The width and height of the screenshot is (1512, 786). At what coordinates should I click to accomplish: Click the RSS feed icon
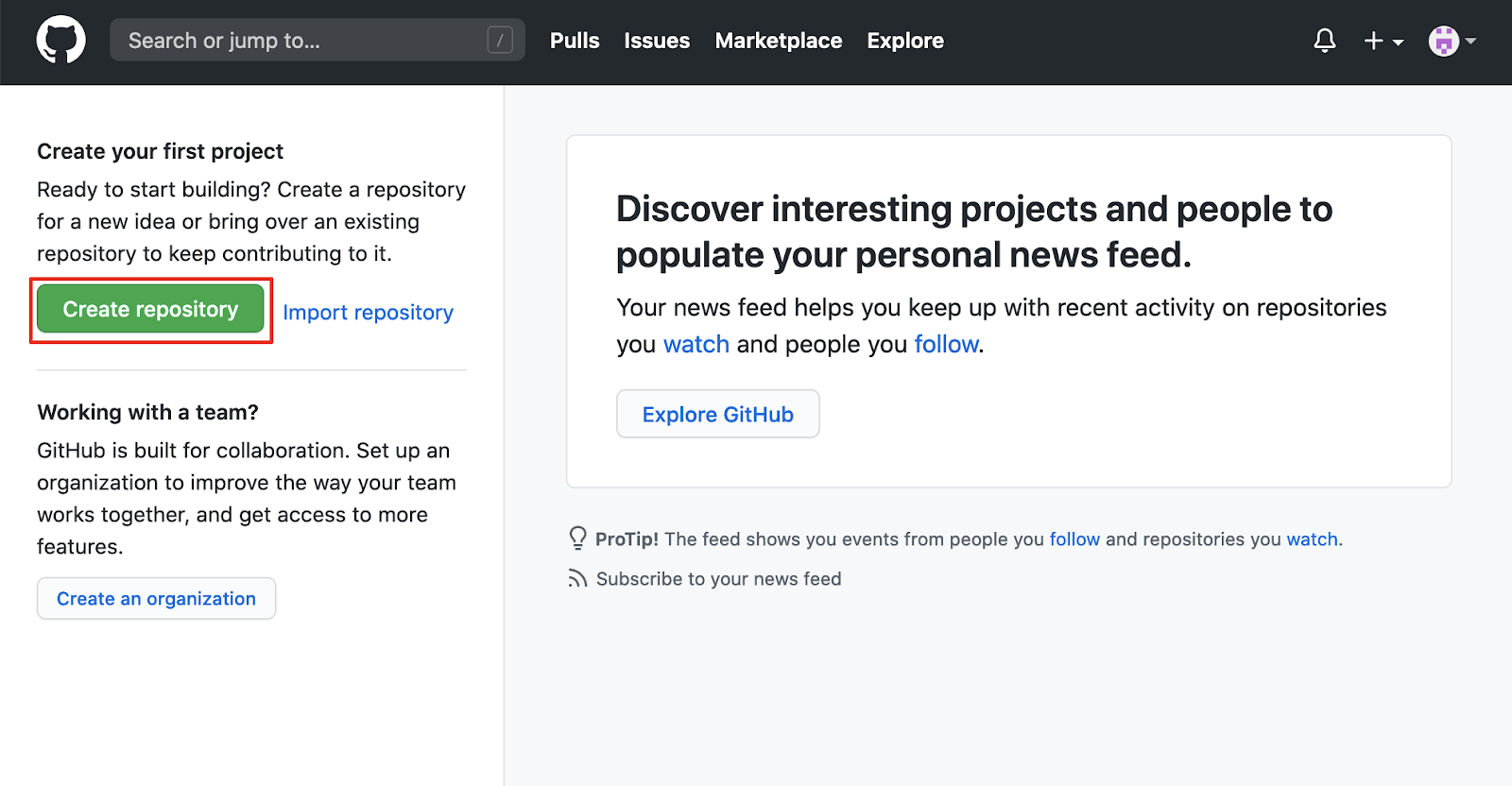[x=577, y=578]
